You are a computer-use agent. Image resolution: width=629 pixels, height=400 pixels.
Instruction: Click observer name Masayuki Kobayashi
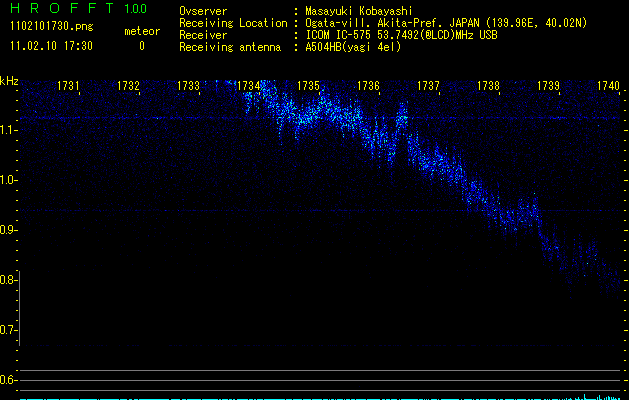point(356,11)
